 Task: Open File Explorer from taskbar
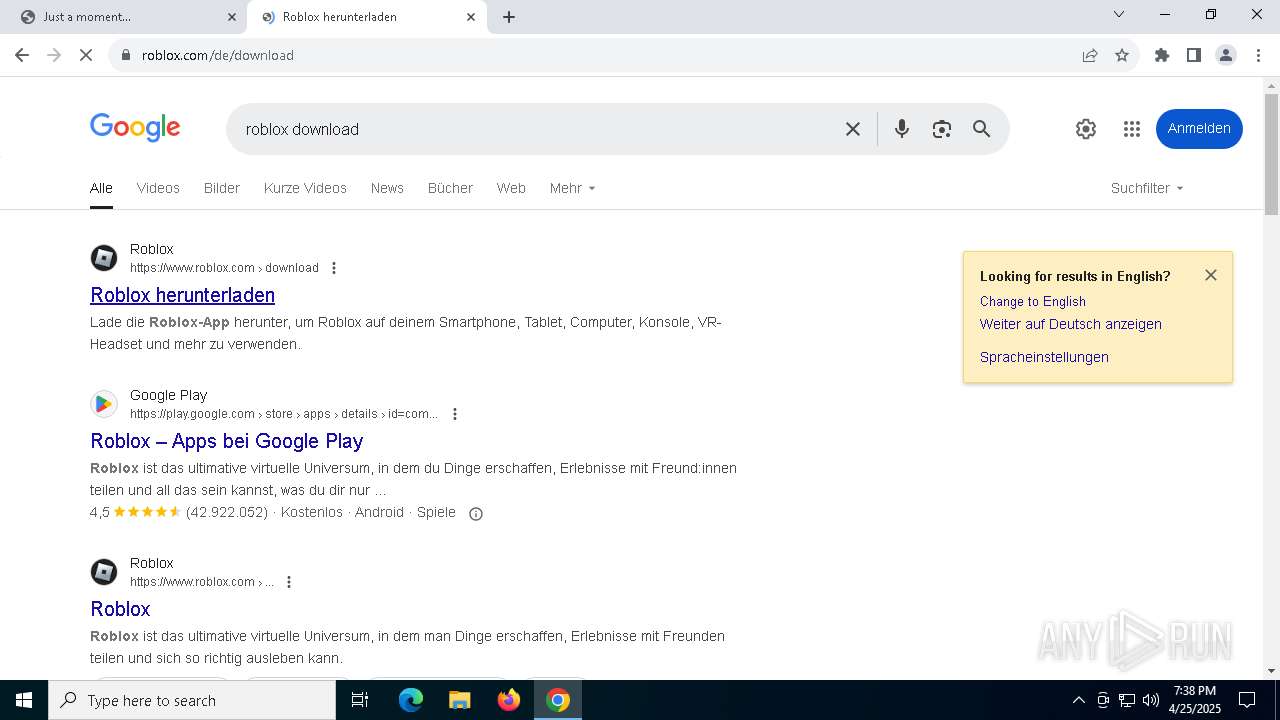[x=459, y=700]
